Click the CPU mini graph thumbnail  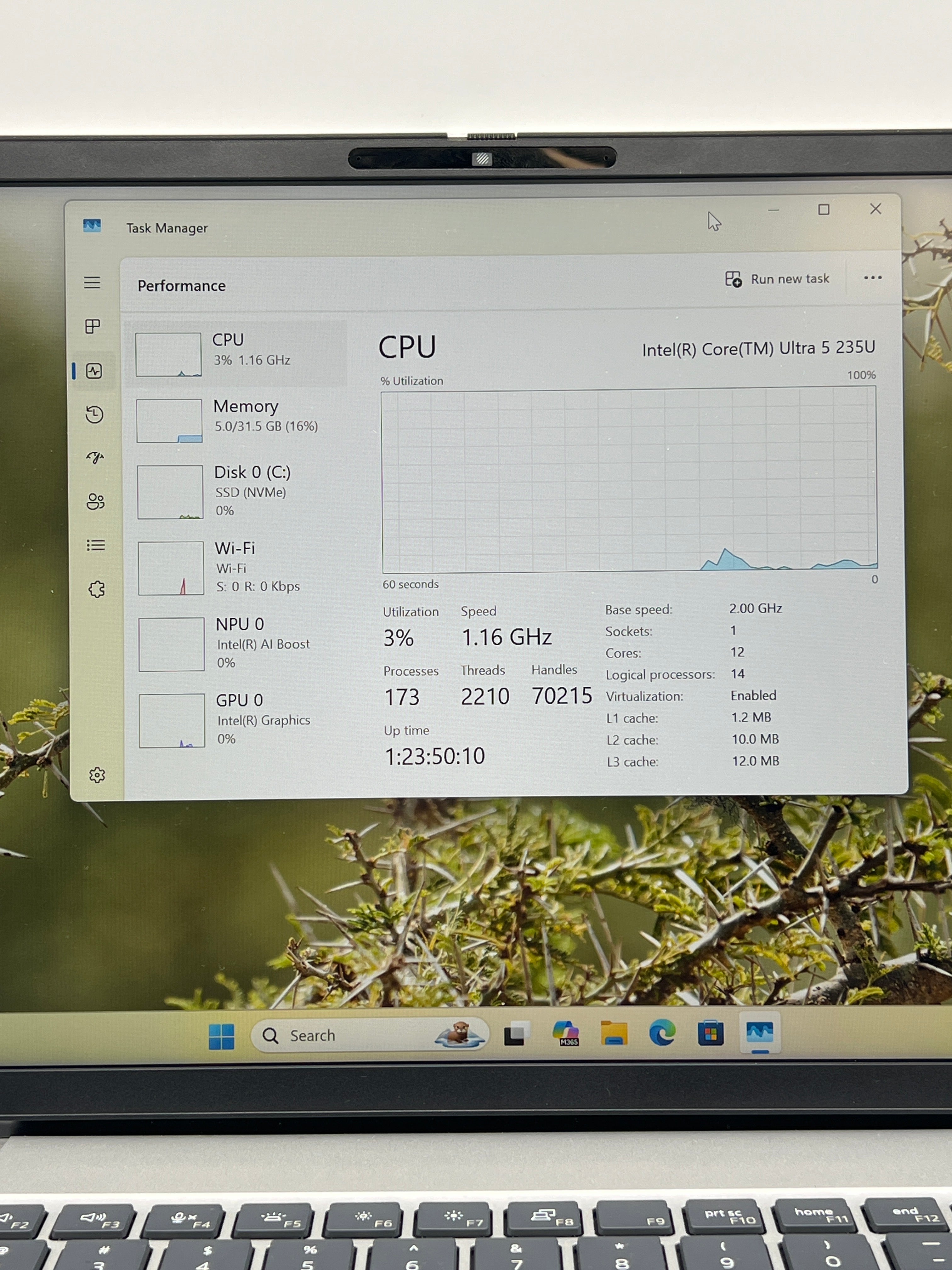click(x=169, y=354)
